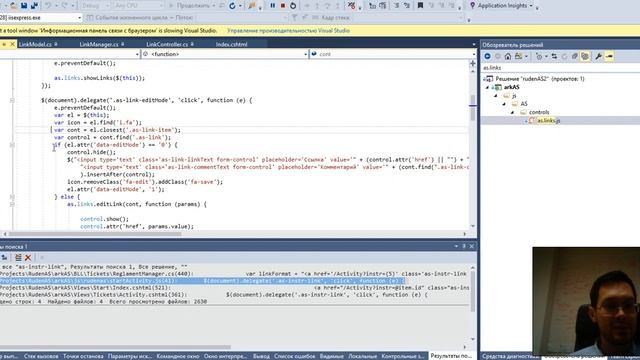Open the pending changes filter icon
640x360 pixels.
click(x=540, y=56)
